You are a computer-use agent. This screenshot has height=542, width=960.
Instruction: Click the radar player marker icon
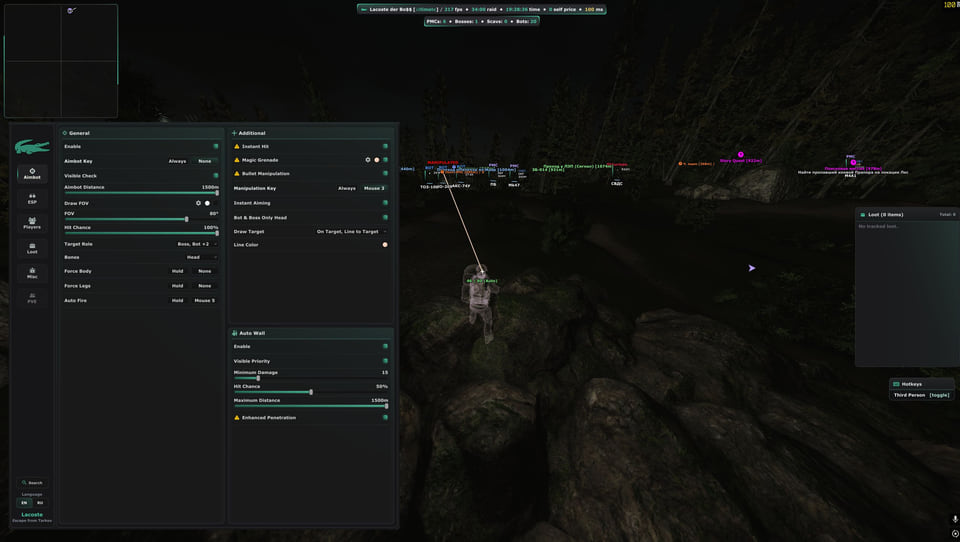point(71,10)
